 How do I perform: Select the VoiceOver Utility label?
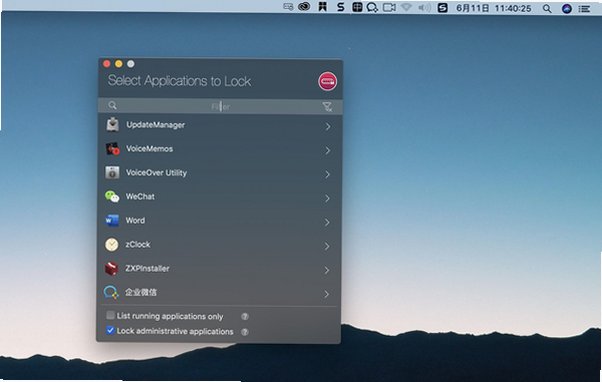(x=156, y=173)
